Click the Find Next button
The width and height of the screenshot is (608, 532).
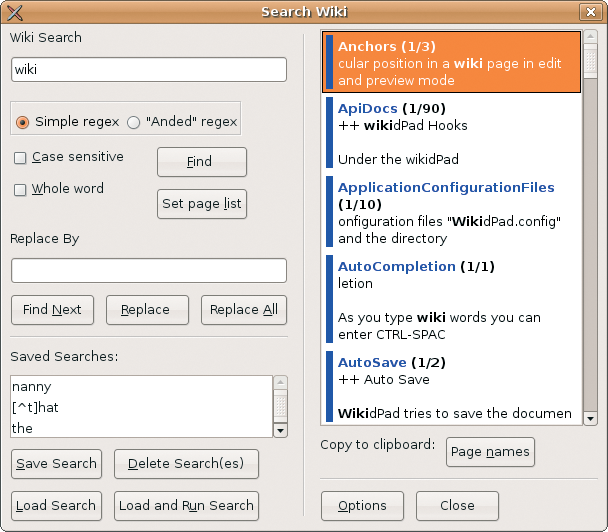[x=52, y=310]
